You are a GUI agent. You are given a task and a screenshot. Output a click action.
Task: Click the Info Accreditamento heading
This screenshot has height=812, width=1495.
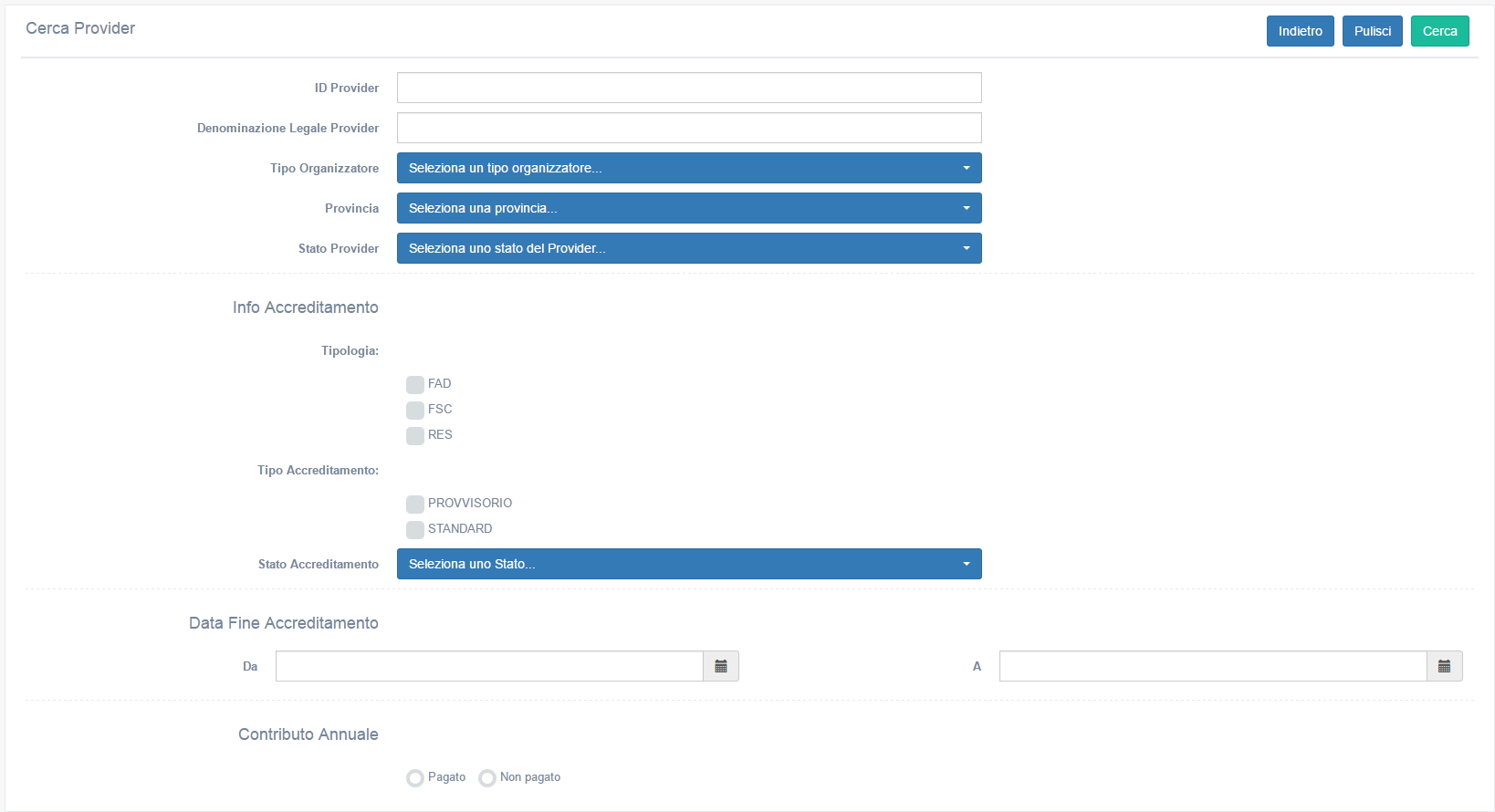tap(306, 307)
